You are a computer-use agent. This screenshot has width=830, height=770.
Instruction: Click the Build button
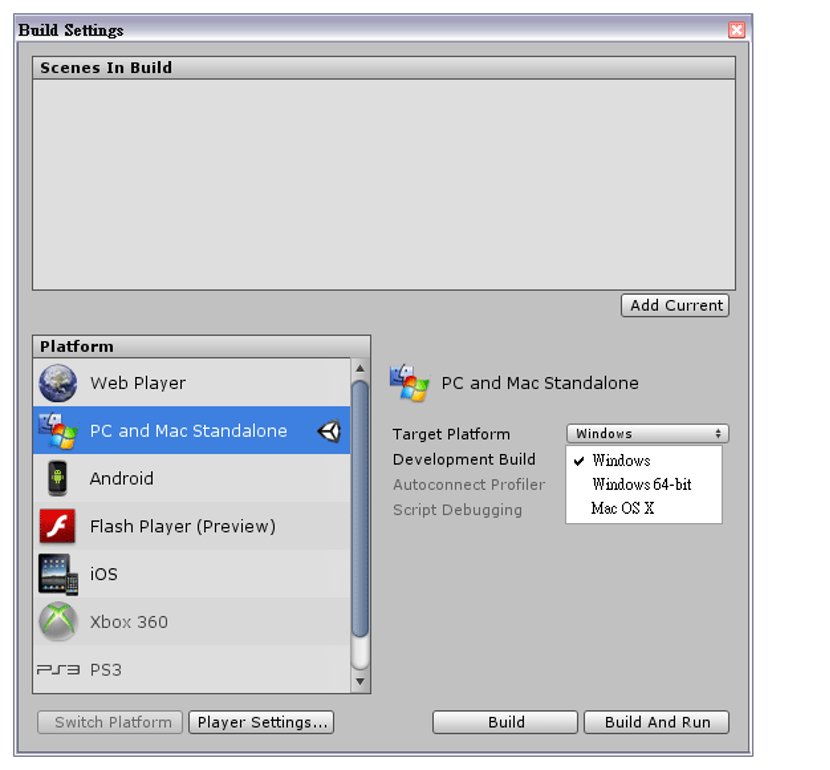505,722
